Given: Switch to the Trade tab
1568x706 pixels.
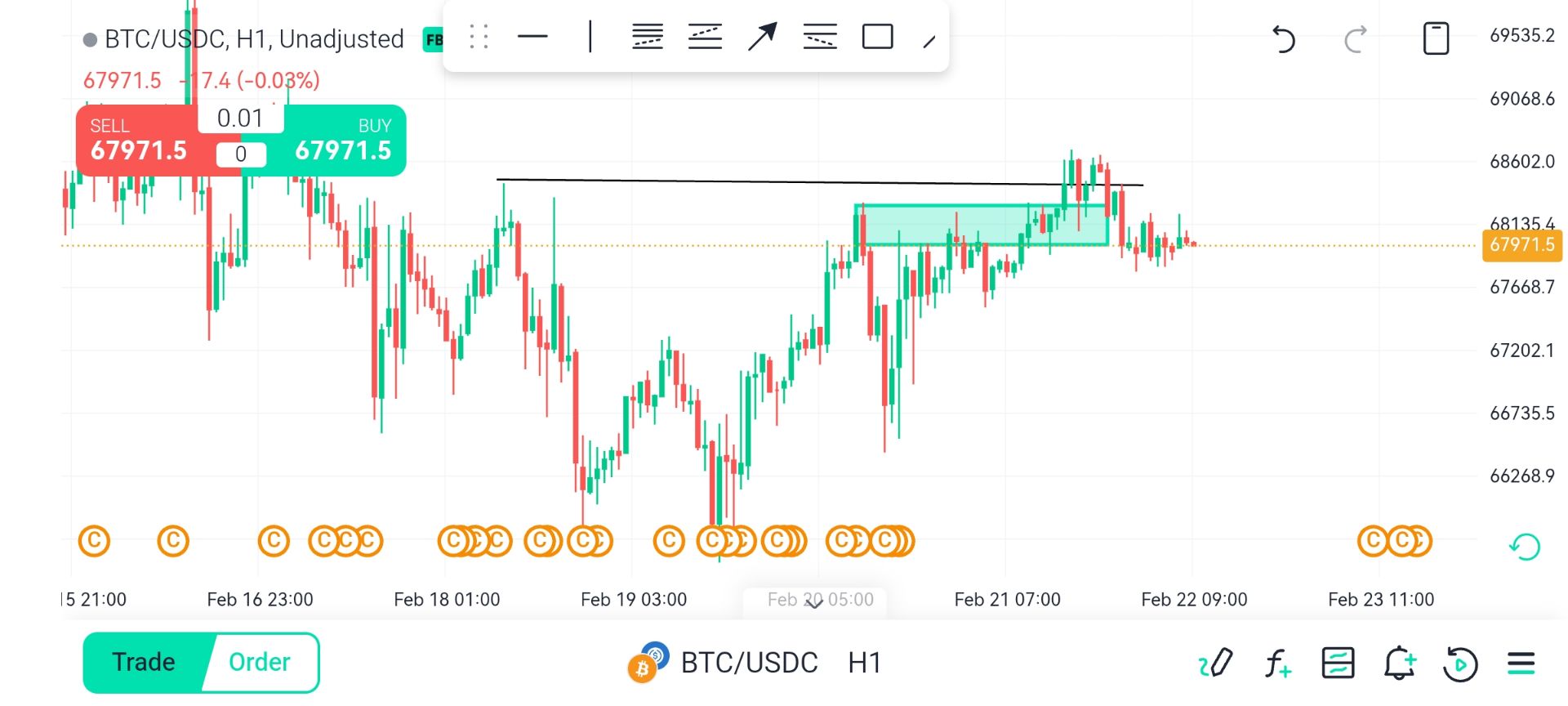Looking at the screenshot, I should pyautogui.click(x=144, y=662).
